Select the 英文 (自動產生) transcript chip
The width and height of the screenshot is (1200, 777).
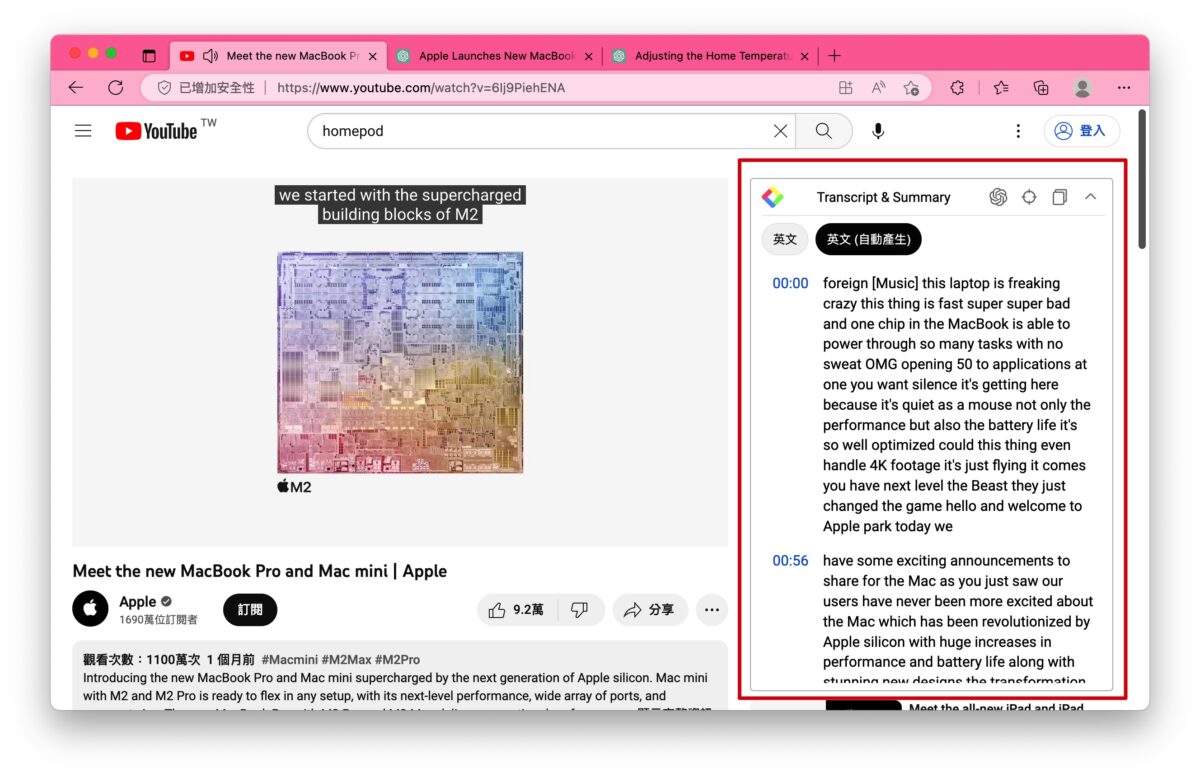868,239
